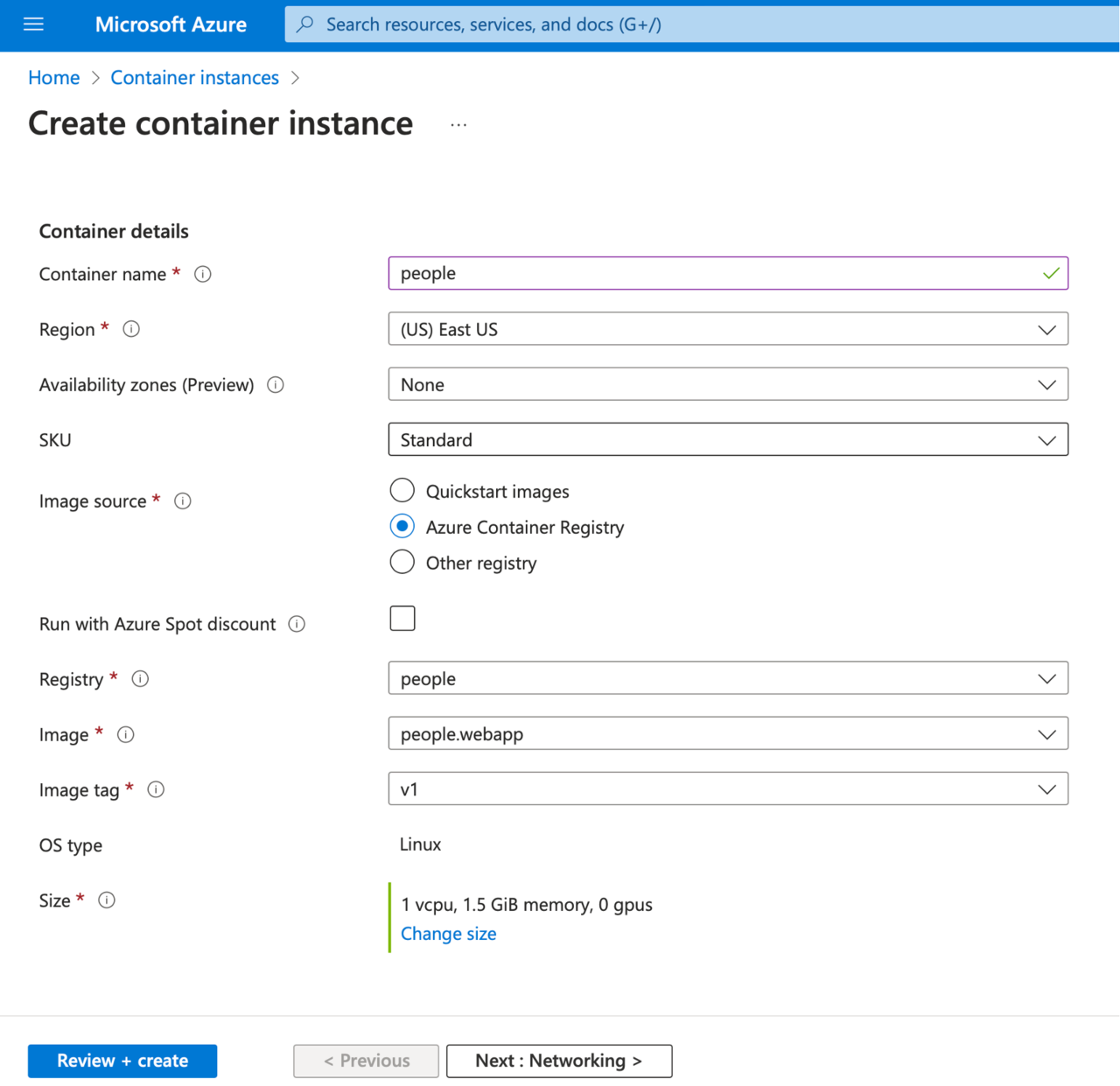1120x1086 pixels.
Task: Click the Image source info icon
Action: (x=182, y=501)
